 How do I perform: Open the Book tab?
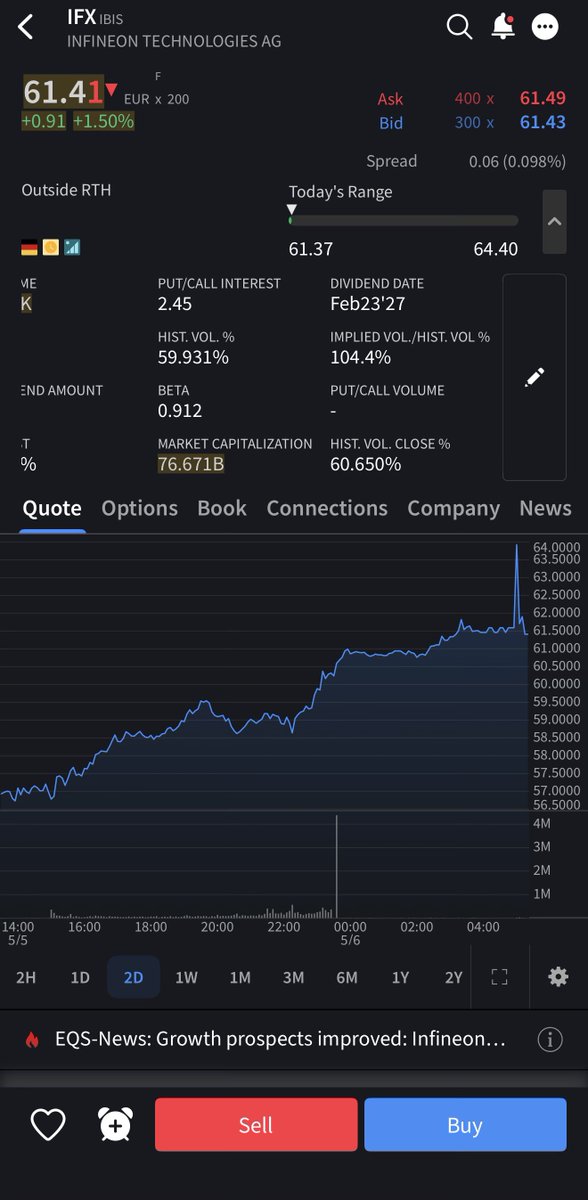[x=222, y=508]
